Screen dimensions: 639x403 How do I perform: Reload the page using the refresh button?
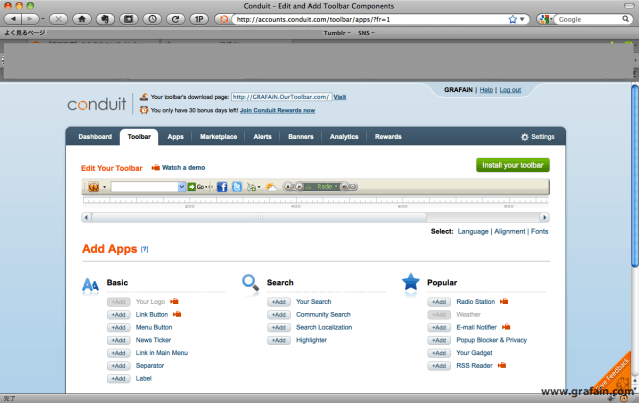click(176, 19)
